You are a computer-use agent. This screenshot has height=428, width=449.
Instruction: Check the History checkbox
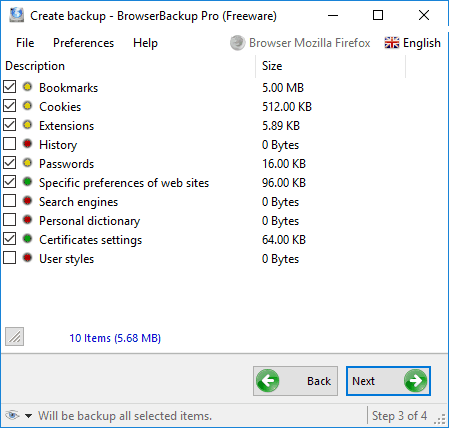[10, 144]
